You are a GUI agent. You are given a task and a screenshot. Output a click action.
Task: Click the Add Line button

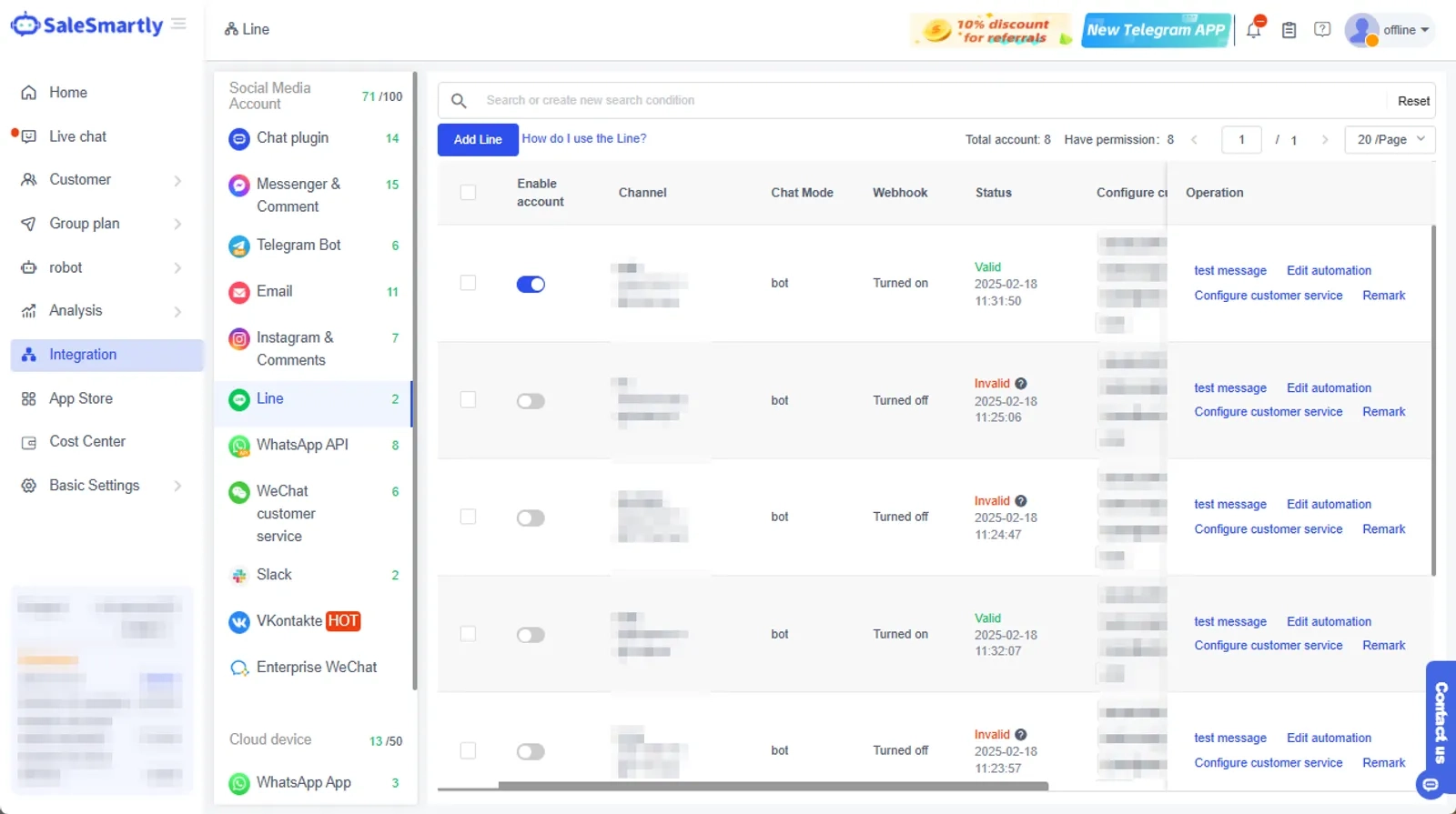click(x=478, y=139)
